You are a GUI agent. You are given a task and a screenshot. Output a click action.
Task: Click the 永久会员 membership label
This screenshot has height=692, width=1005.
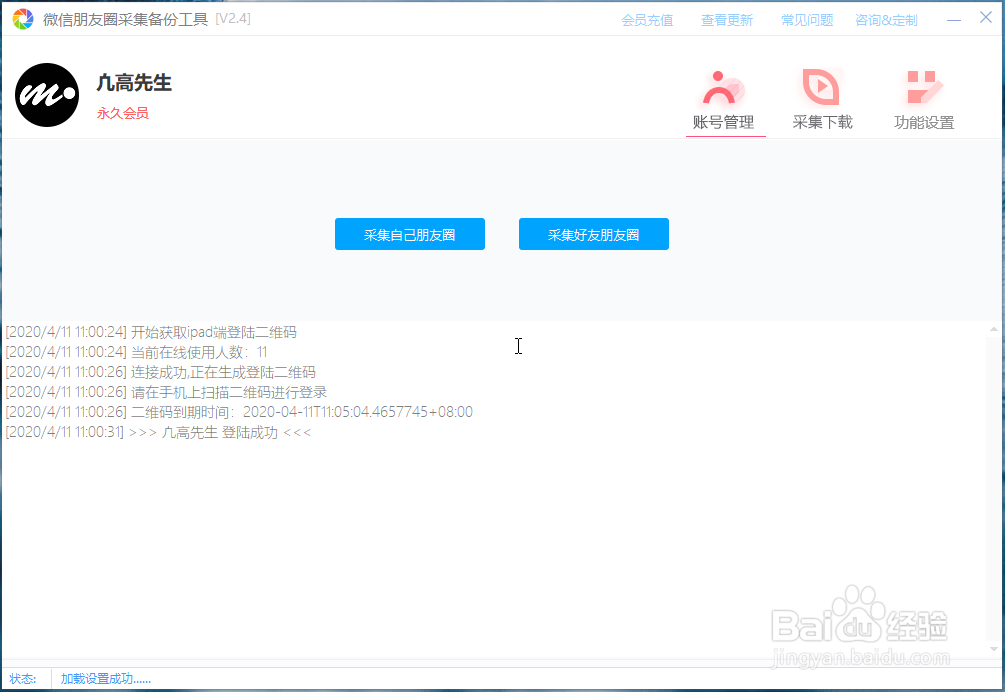tap(122, 113)
